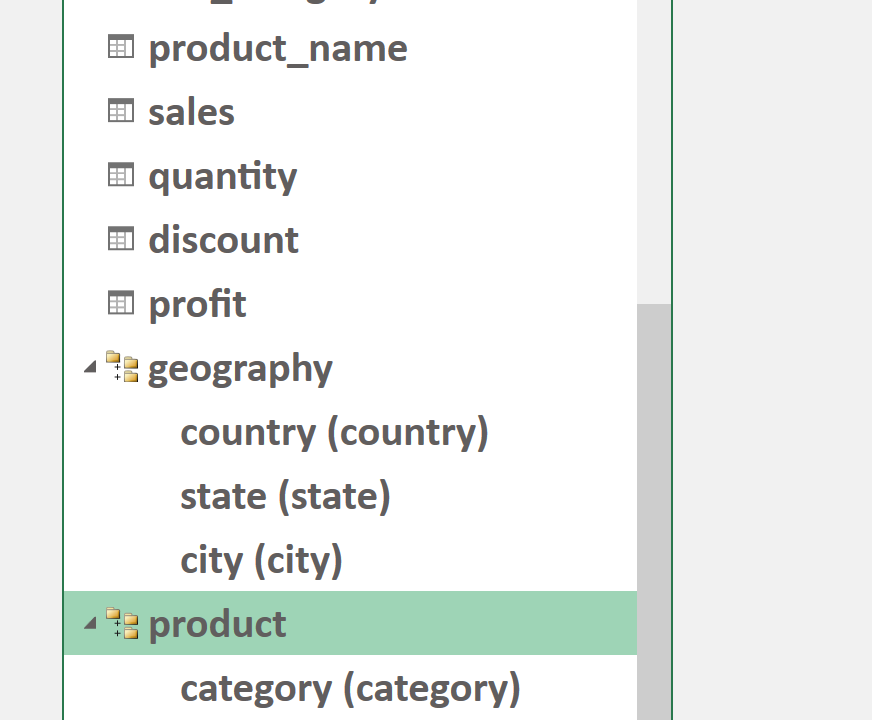Image resolution: width=872 pixels, height=720 pixels.
Task: Select the geography hierarchy label
Action: pos(240,368)
